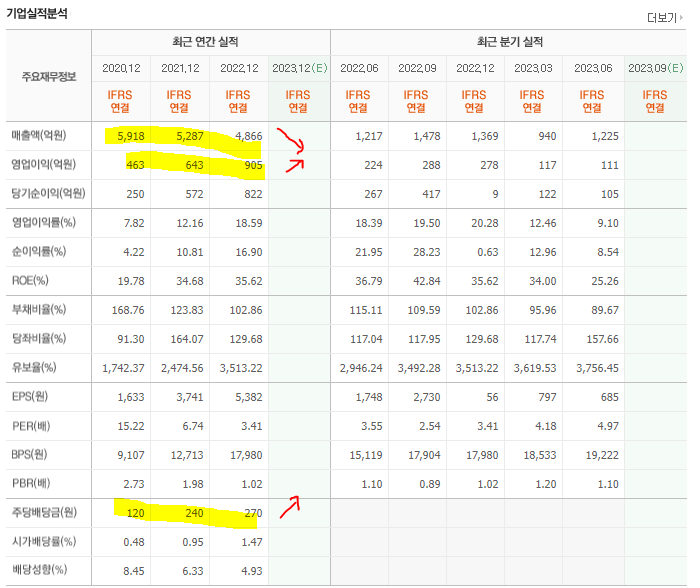Click the 2022.09 quarterly column header
The height and width of the screenshot is (588, 700).
[417, 68]
